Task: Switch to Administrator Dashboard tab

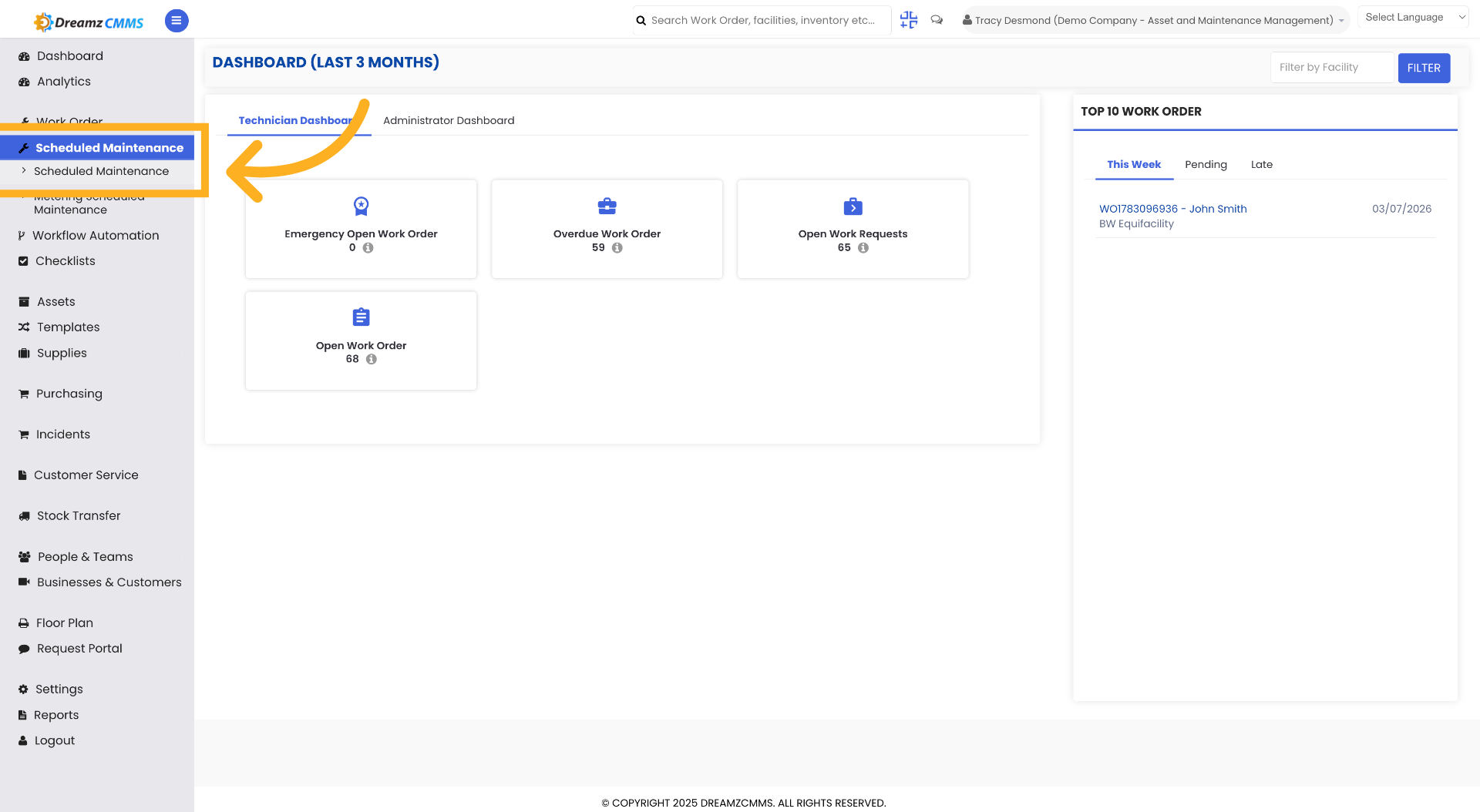Action: 449,120
